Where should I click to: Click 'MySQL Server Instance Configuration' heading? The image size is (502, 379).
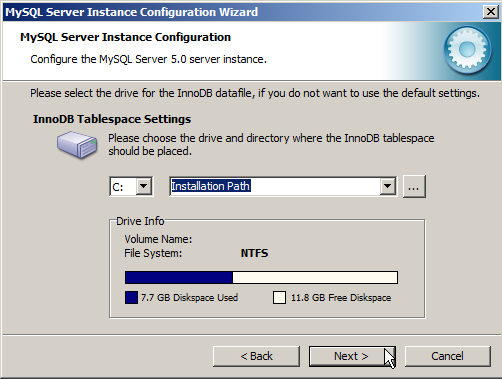coord(125,37)
